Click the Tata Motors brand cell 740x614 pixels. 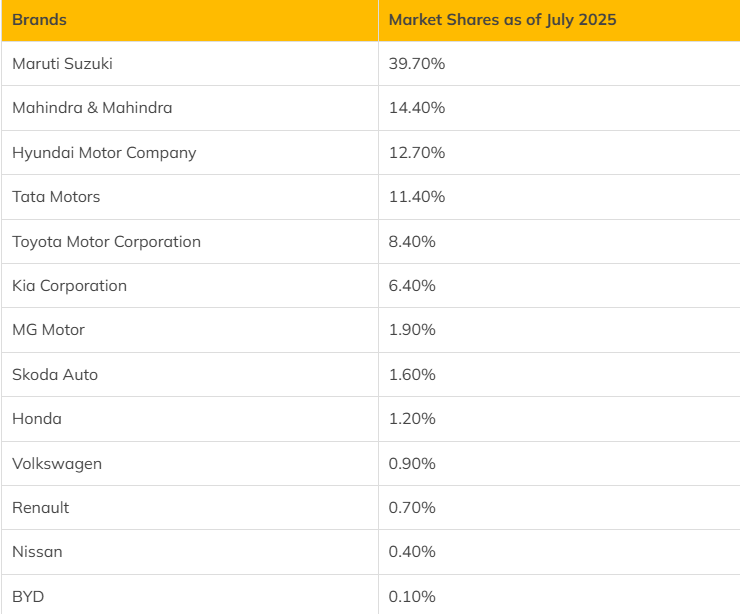click(x=56, y=197)
